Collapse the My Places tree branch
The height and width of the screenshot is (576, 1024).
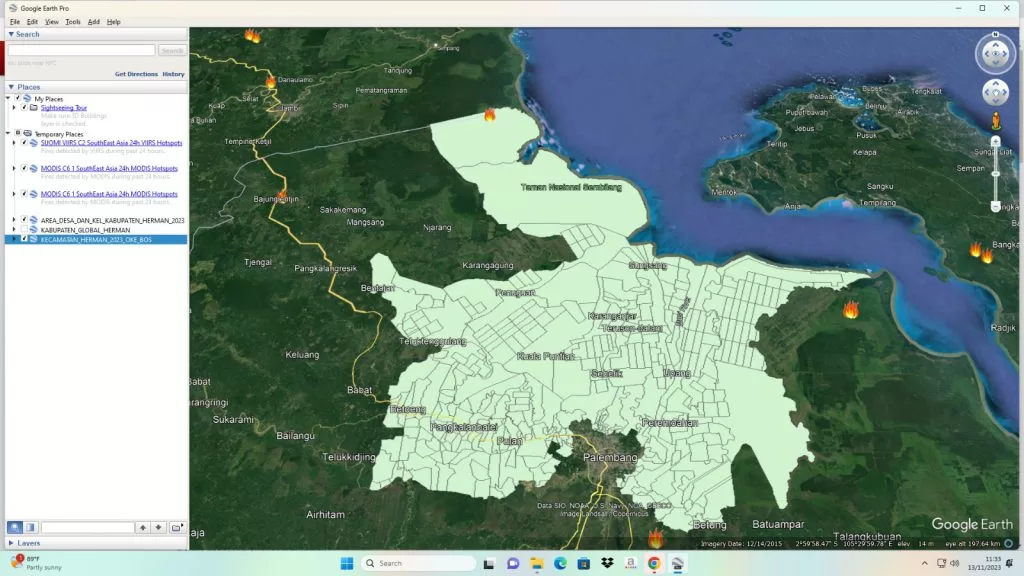9,98
